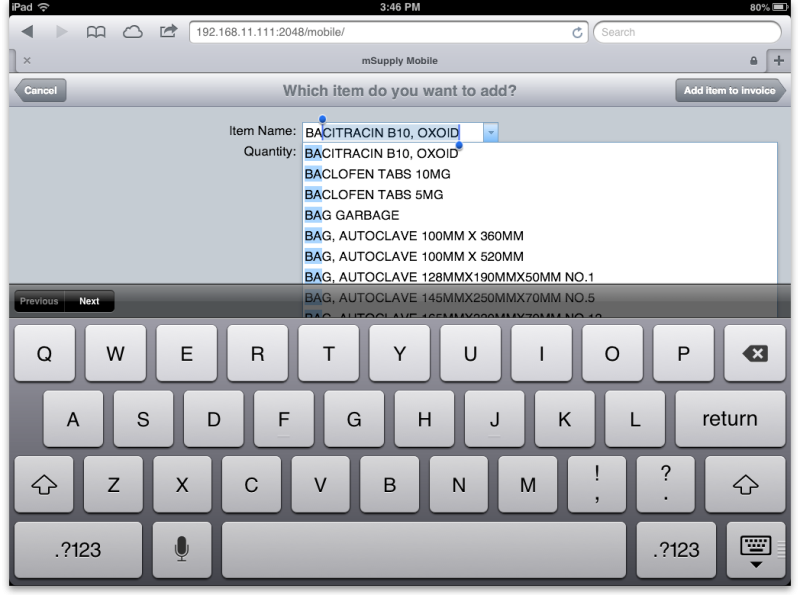Tap the microphone dictation key

182,549
